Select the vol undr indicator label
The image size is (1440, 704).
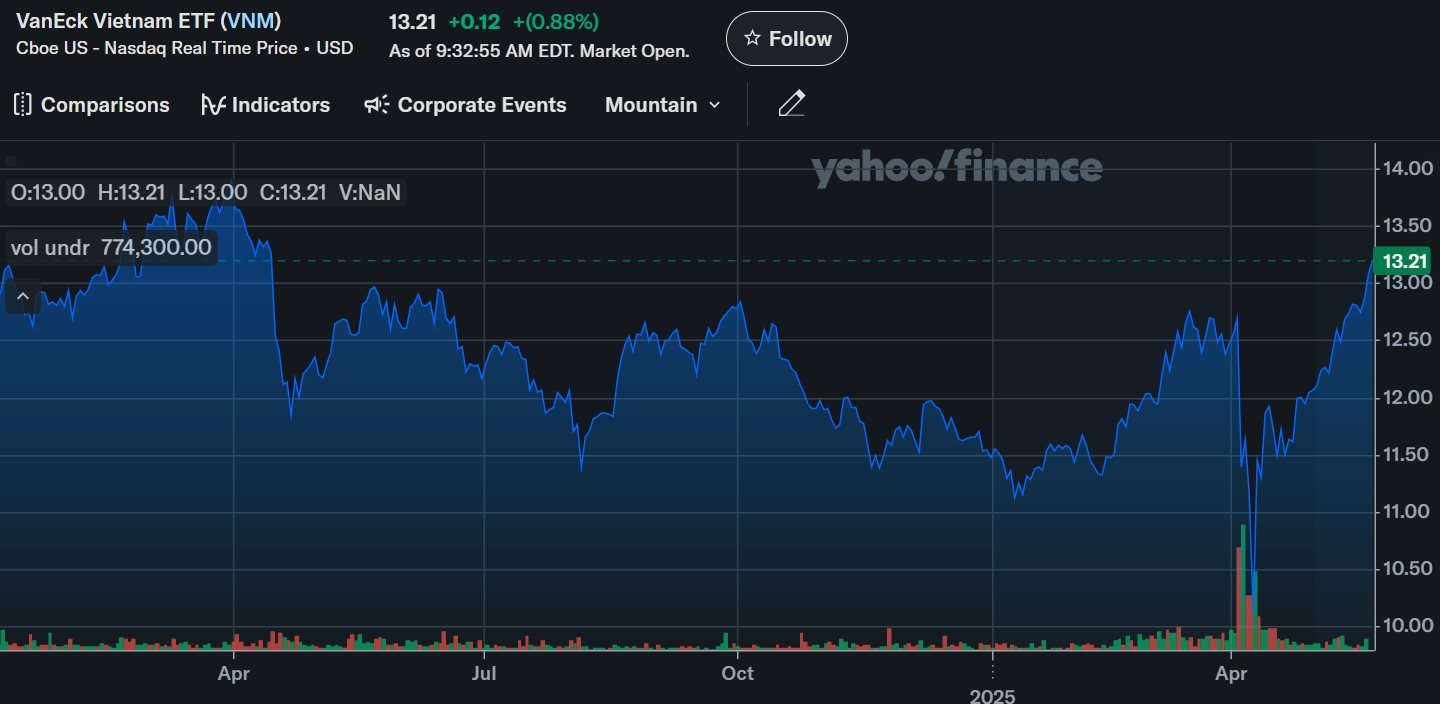click(x=50, y=247)
